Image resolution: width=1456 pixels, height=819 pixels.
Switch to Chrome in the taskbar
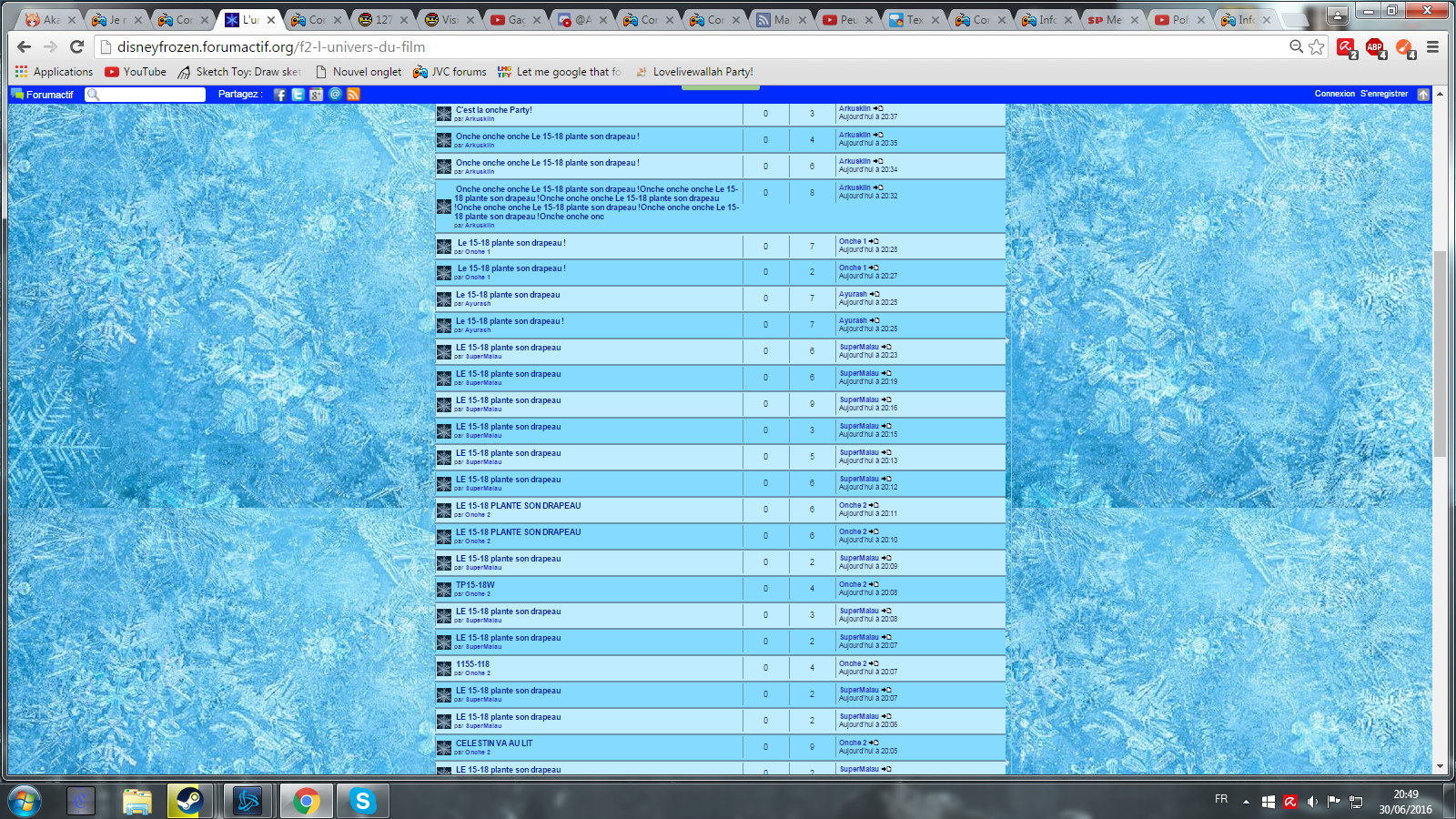pyautogui.click(x=306, y=801)
